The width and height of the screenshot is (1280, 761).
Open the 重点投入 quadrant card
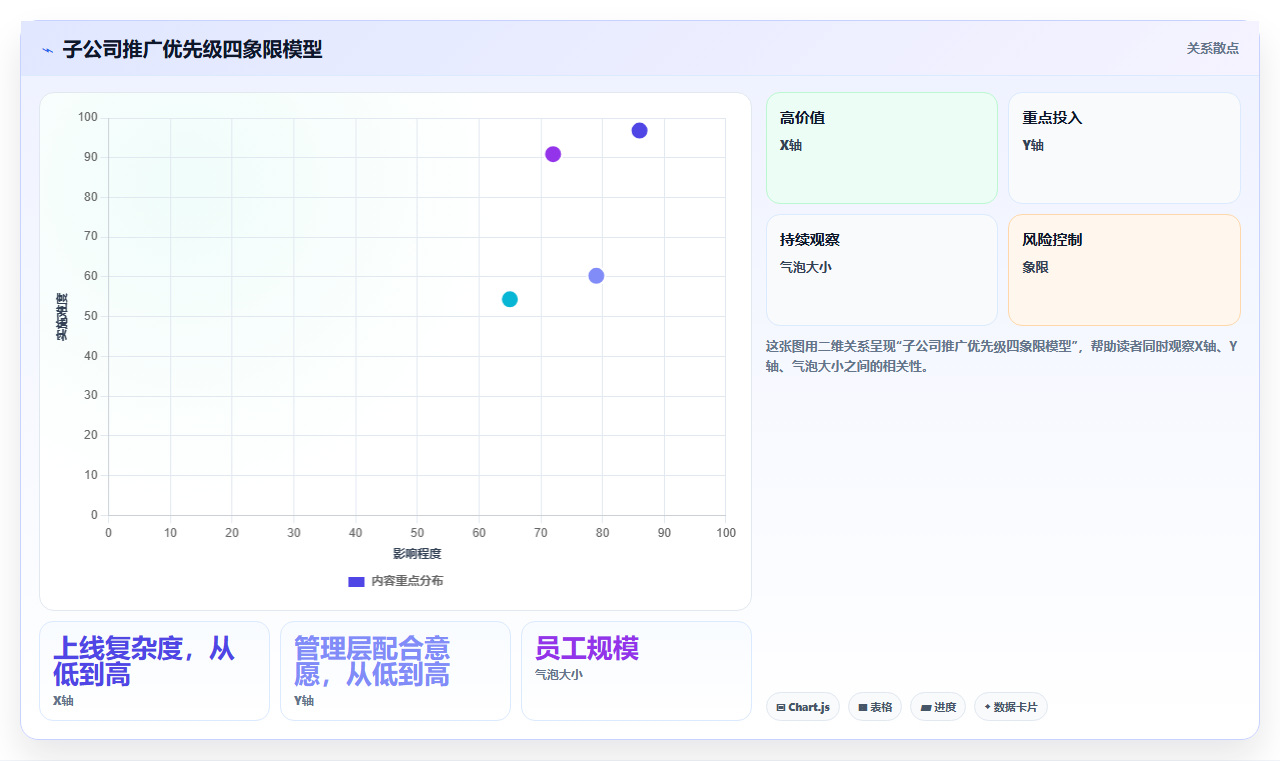pyautogui.click(x=1124, y=148)
